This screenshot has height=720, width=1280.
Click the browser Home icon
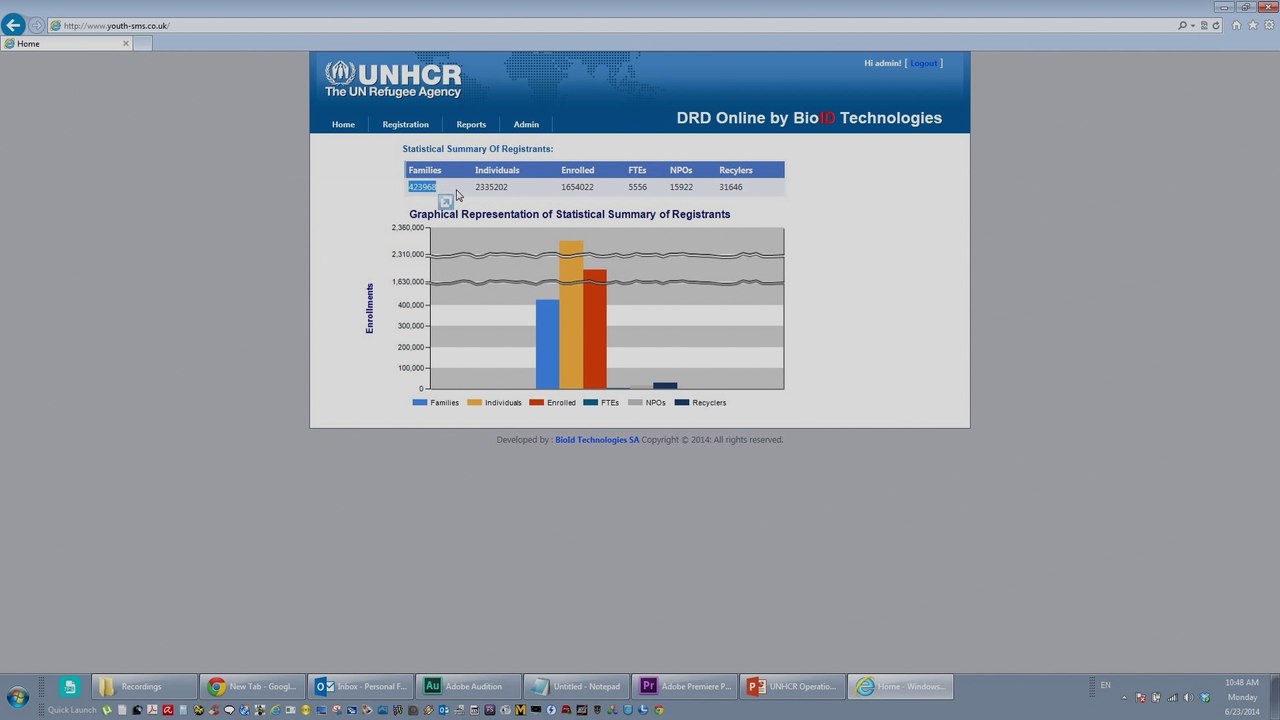1237,25
